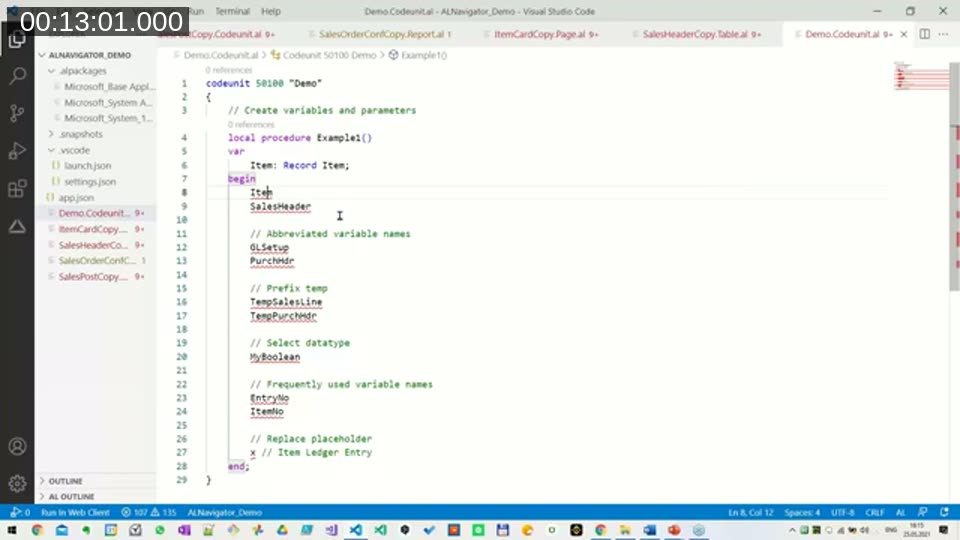Open settings.json in the explorer
Screen dimensions: 960x540
90,182
